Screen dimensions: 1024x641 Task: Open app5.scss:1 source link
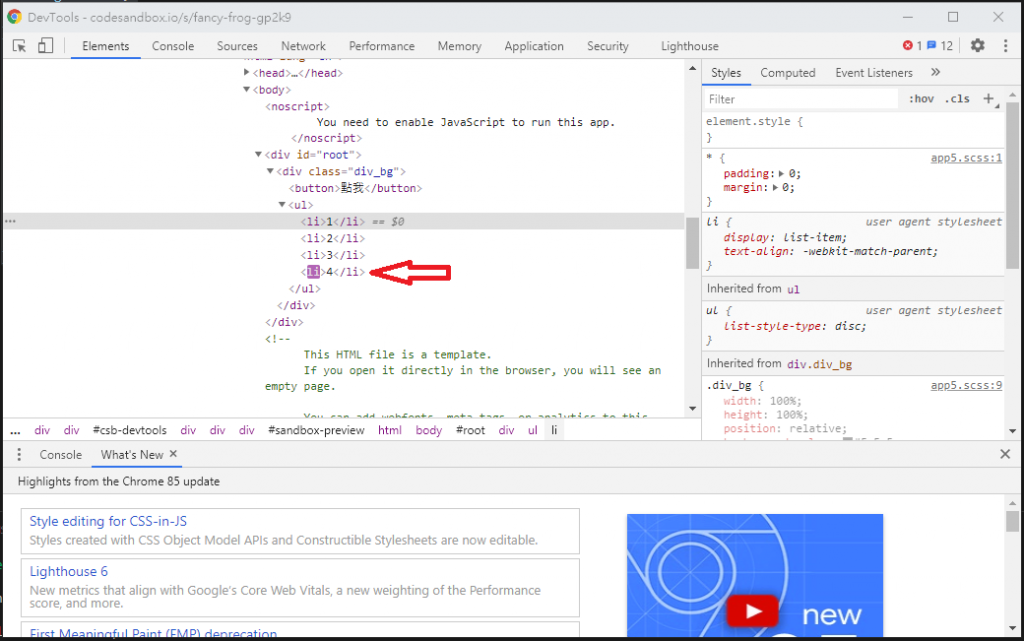tap(966, 157)
